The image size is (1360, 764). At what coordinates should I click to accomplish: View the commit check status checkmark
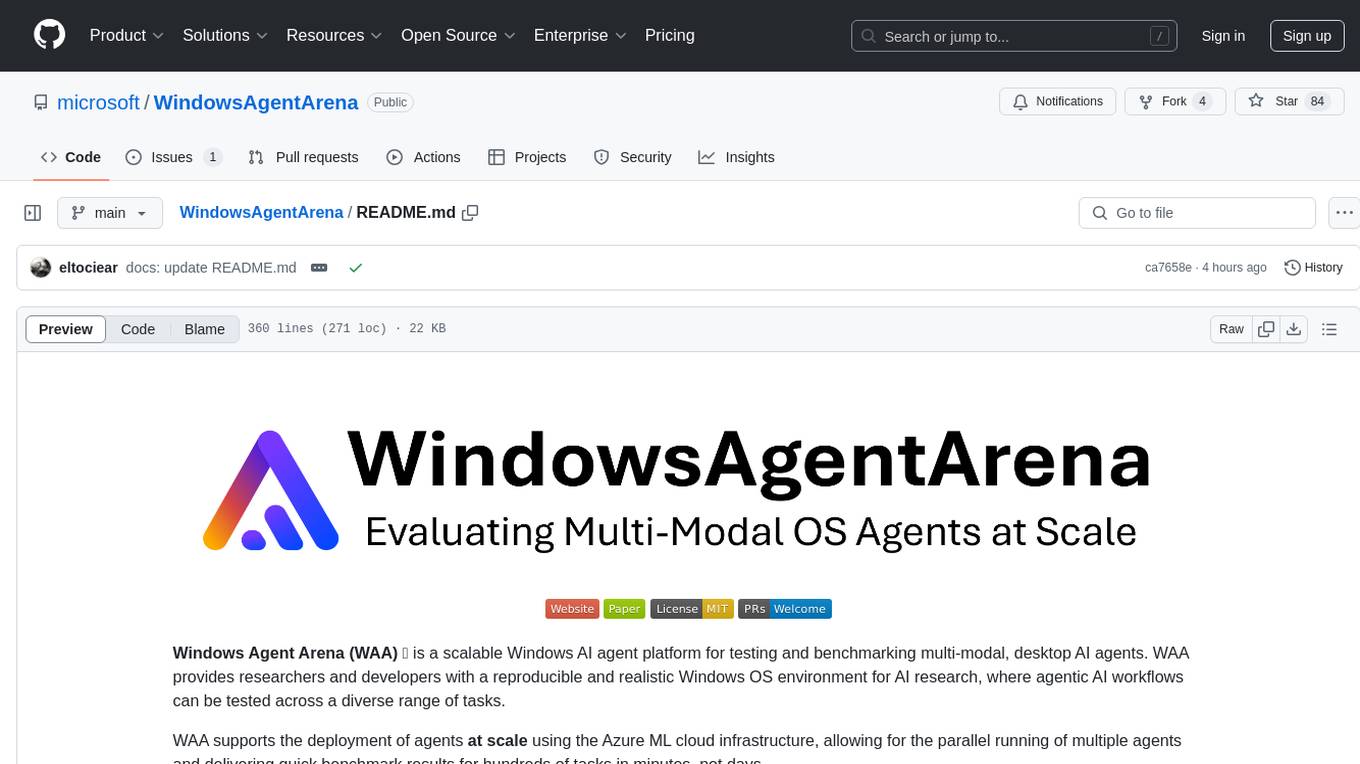click(x=355, y=268)
